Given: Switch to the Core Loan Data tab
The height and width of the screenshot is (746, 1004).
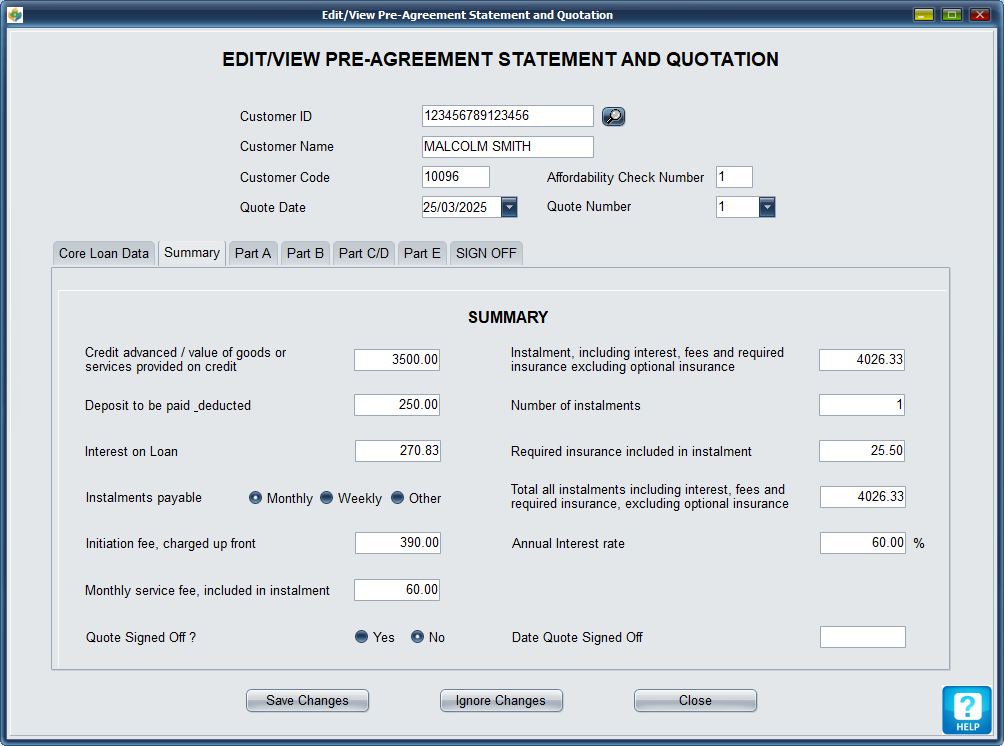Looking at the screenshot, I should pyautogui.click(x=104, y=253).
